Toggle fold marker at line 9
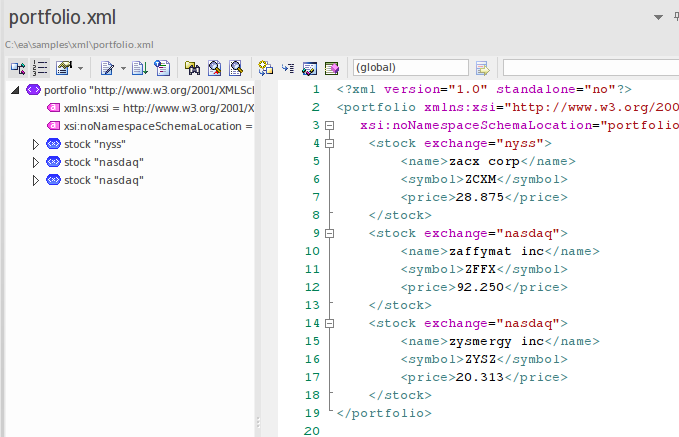Image resolution: width=679 pixels, height=437 pixels. (328, 233)
